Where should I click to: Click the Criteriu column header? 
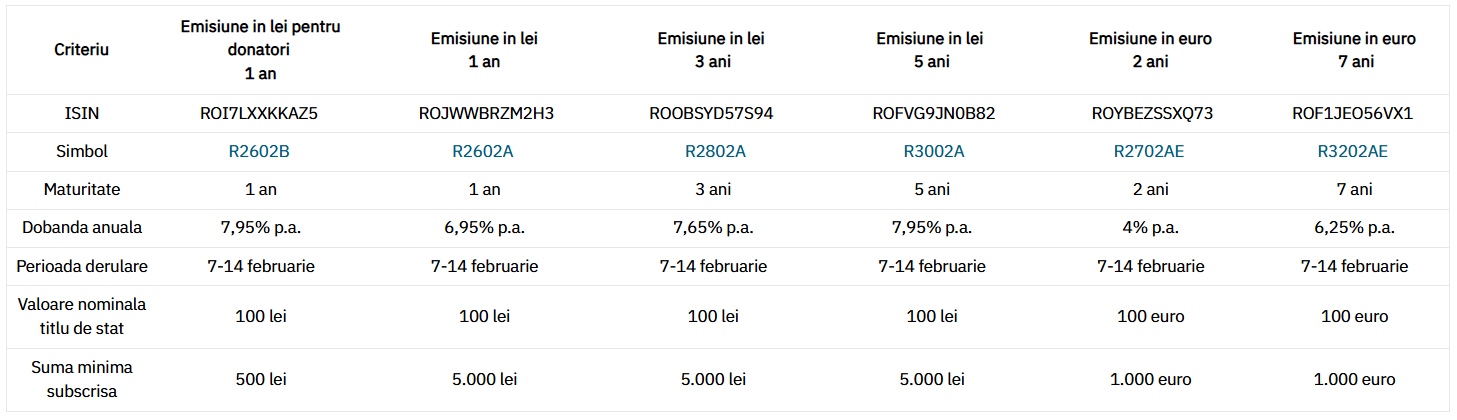pos(82,50)
